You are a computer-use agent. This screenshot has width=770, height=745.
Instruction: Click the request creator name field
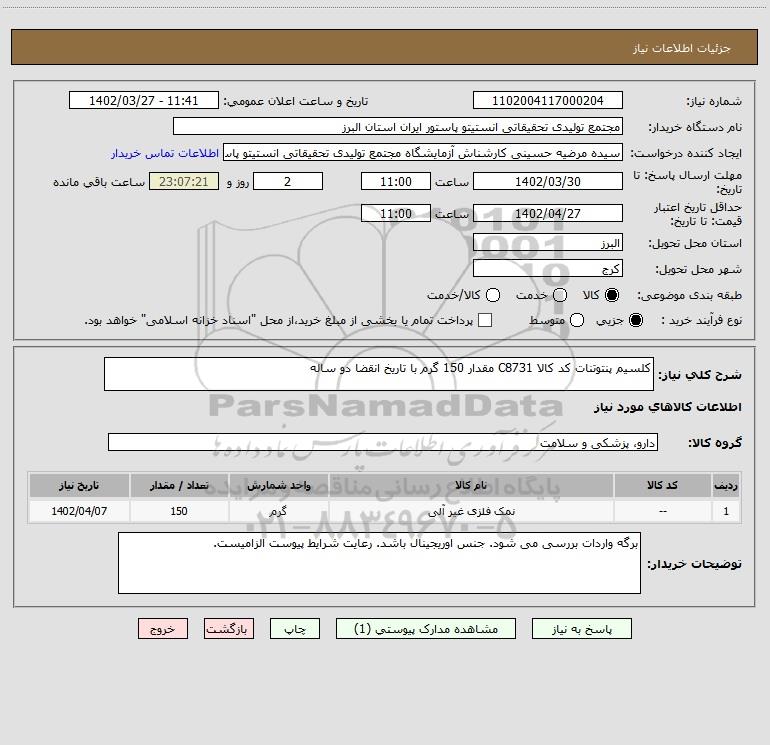point(423,153)
